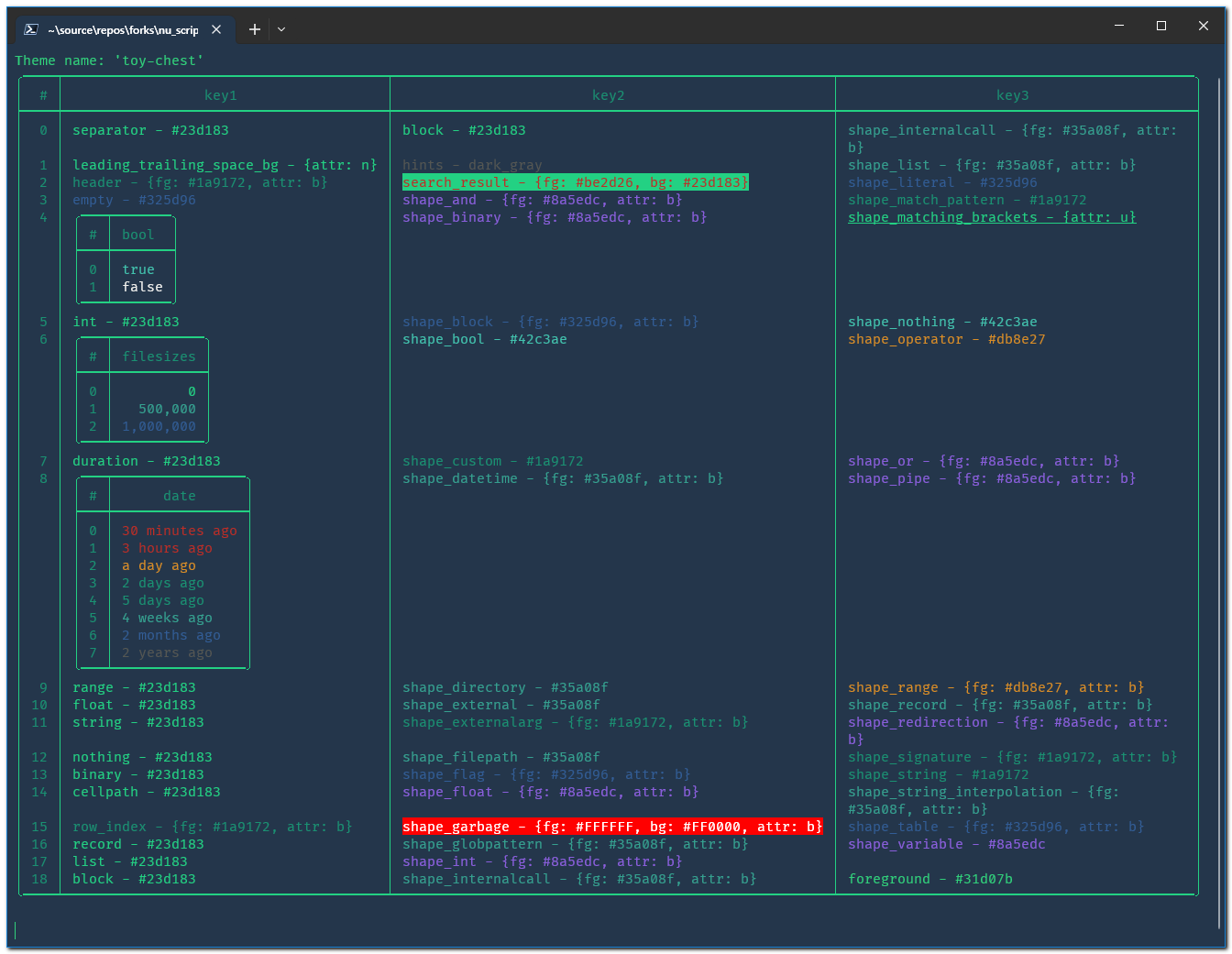Click 'hints - dark_gray' text
This screenshot has width=1232, height=954.
[473, 165]
